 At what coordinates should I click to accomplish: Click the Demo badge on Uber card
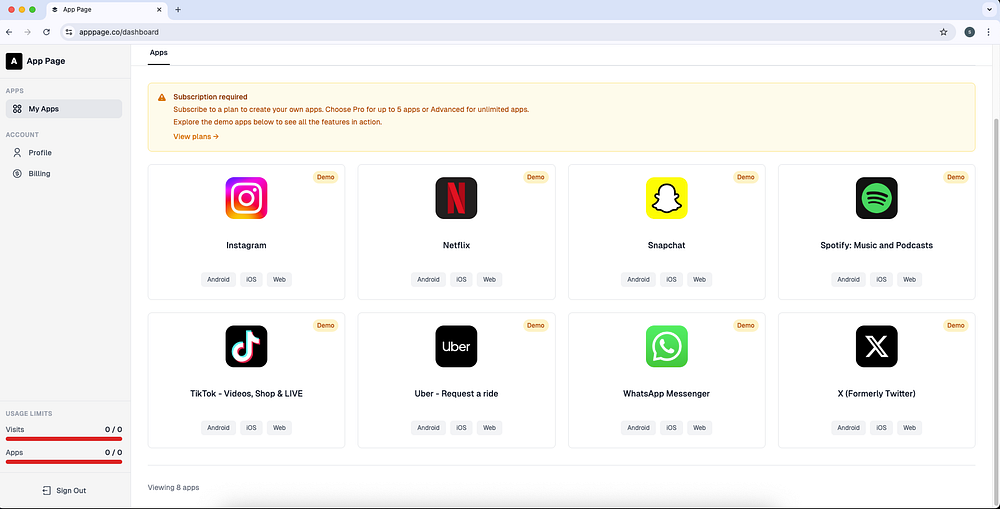[536, 325]
